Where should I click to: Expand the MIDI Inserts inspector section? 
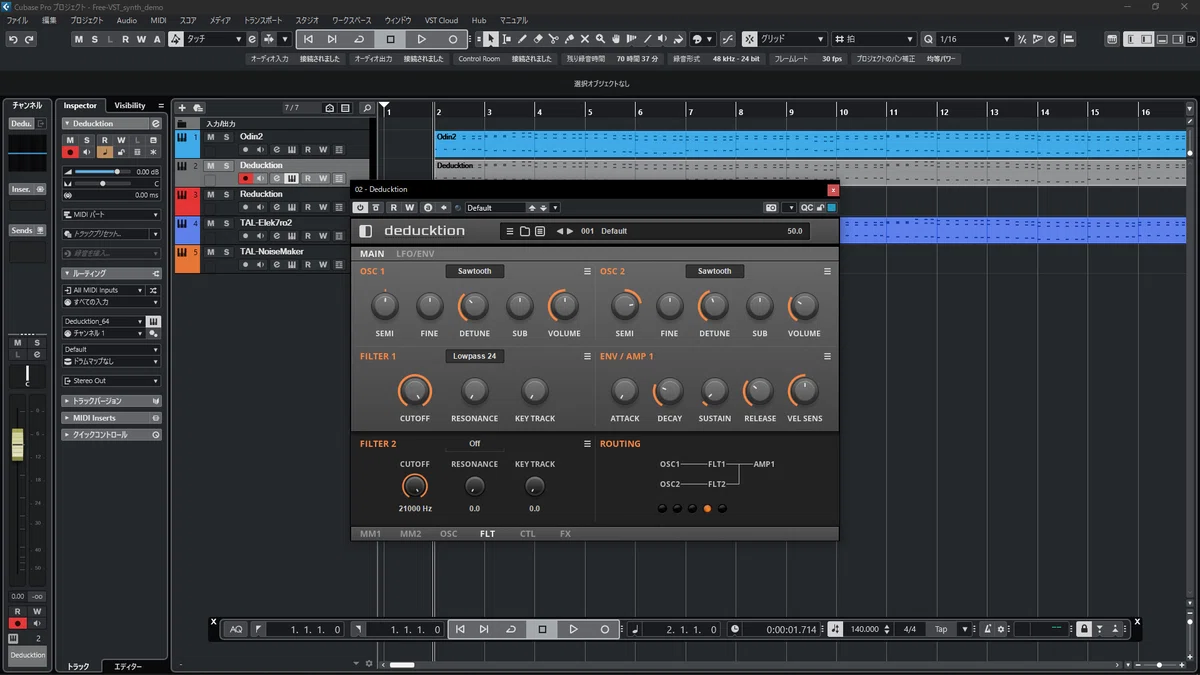click(x=111, y=418)
